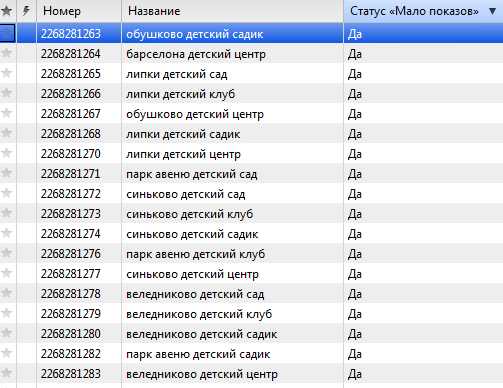The image size is (503, 388).
Task: Mark синьково детский клуб row as favorite
Action: [7, 213]
